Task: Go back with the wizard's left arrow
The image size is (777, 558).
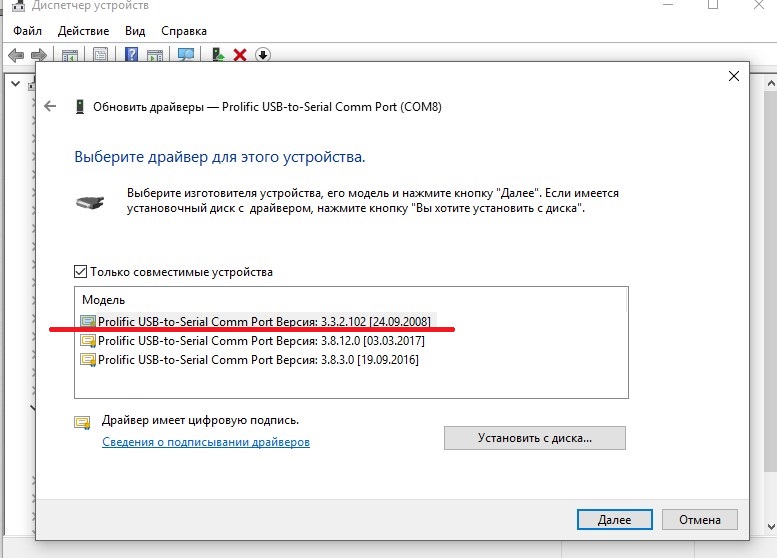Action: click(x=50, y=106)
